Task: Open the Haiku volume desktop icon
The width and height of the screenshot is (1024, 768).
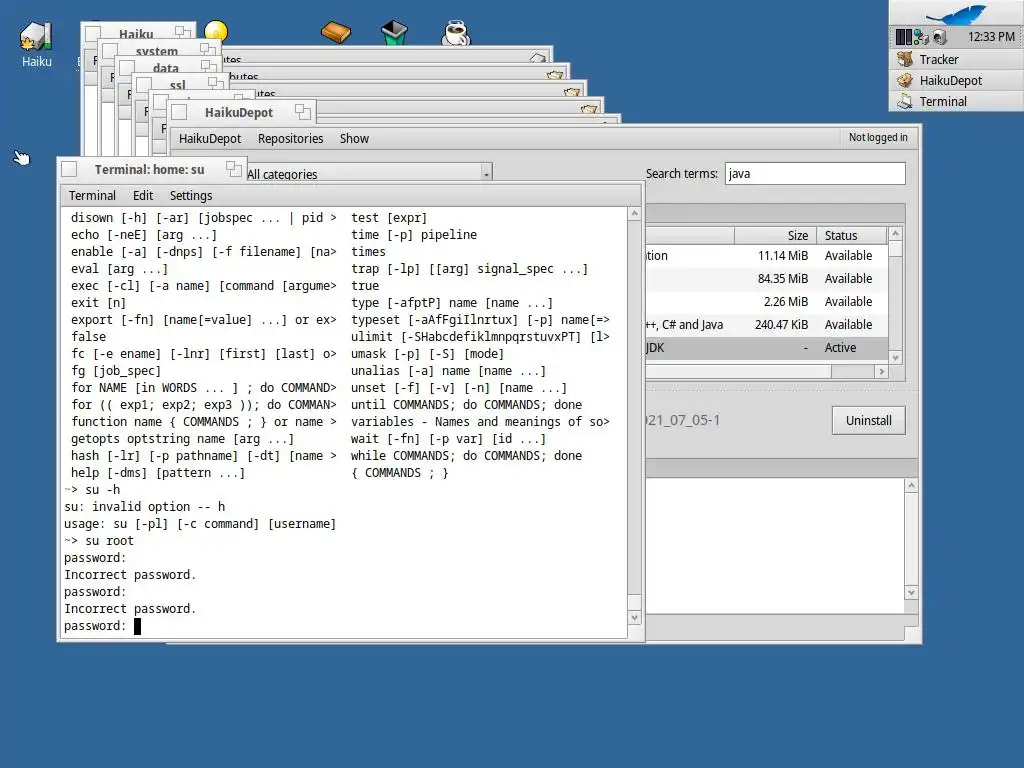Action: 36,37
